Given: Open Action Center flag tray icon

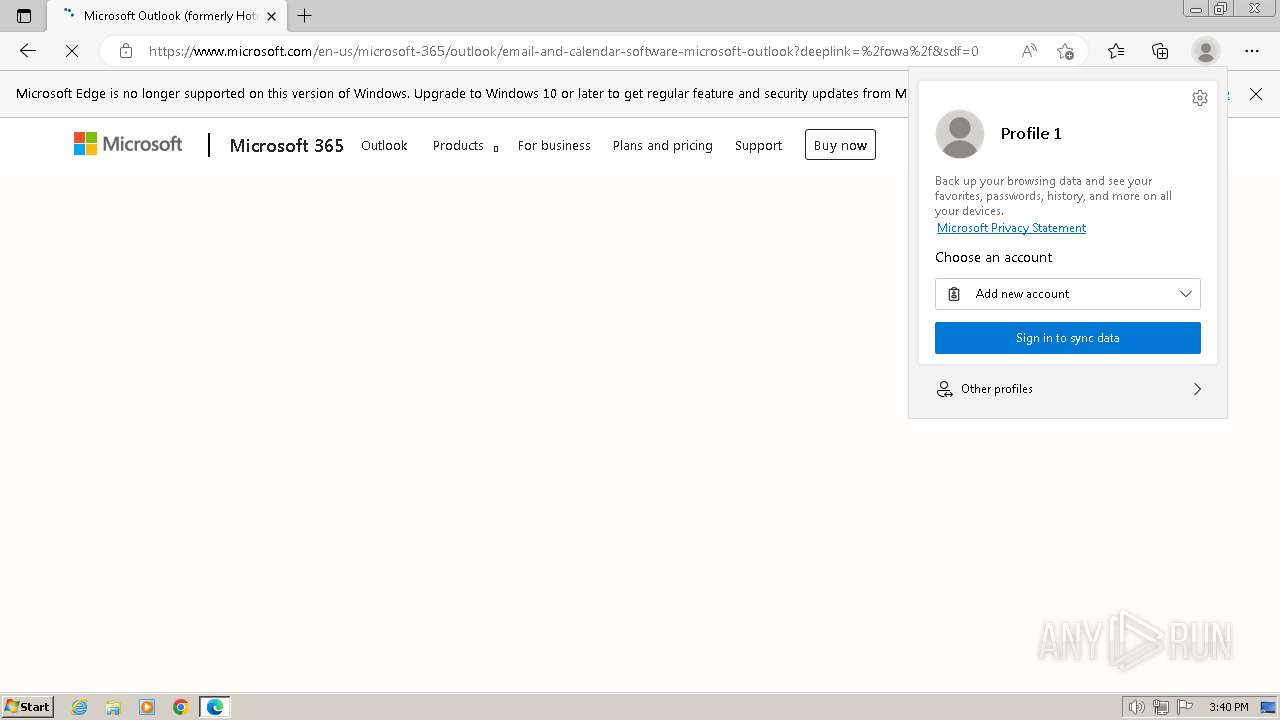Looking at the screenshot, I should point(1185,707).
